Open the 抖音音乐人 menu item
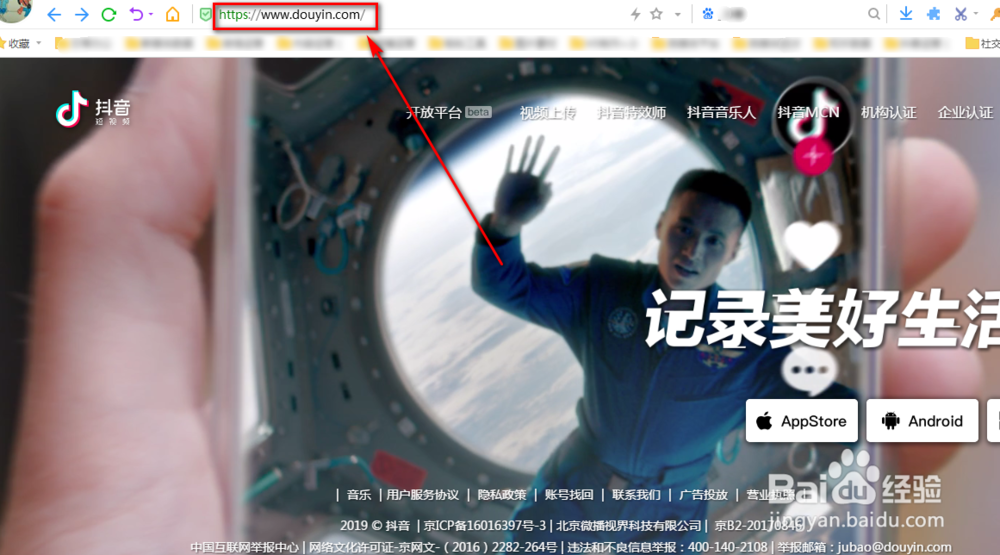1000x555 pixels. (721, 113)
